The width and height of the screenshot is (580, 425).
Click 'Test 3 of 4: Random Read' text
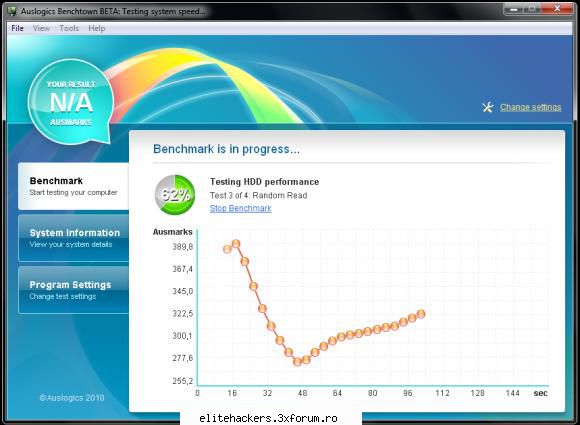(259, 195)
